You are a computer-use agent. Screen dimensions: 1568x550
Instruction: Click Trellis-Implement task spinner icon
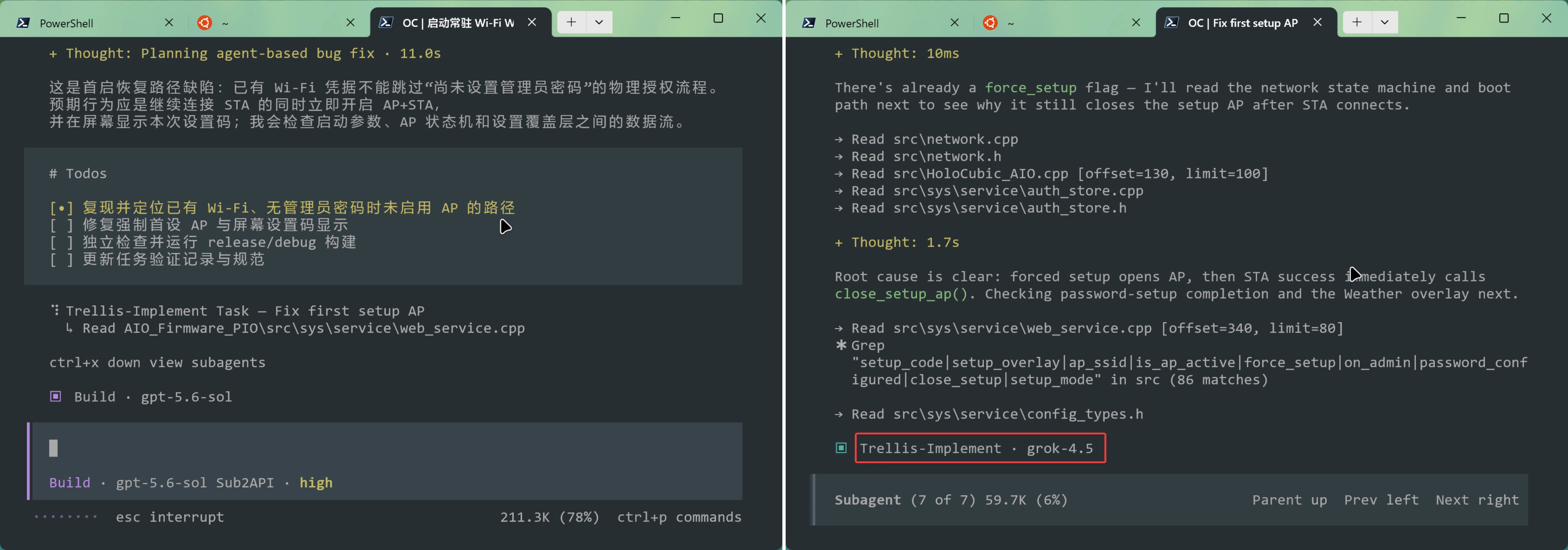click(x=55, y=311)
